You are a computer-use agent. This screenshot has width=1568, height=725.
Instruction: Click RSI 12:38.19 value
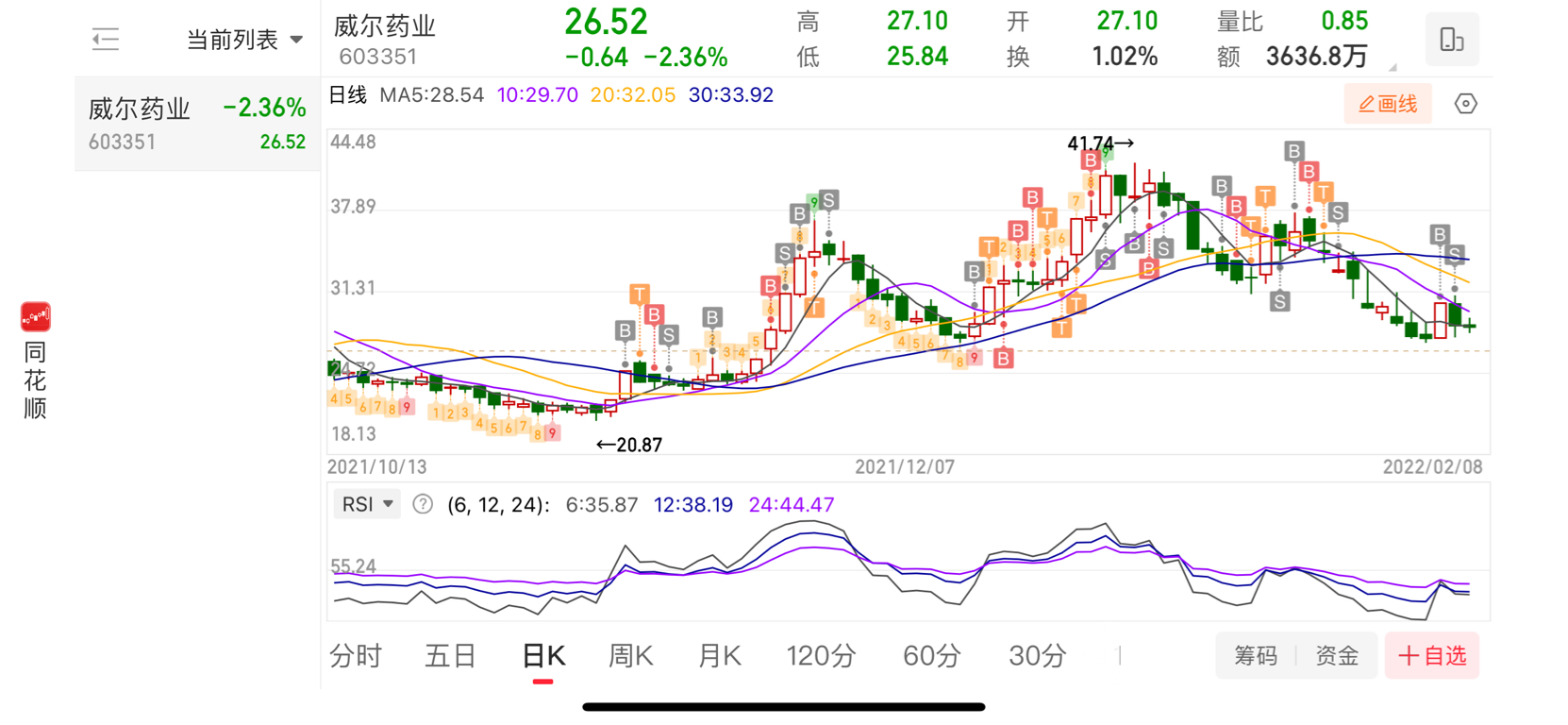click(x=693, y=505)
